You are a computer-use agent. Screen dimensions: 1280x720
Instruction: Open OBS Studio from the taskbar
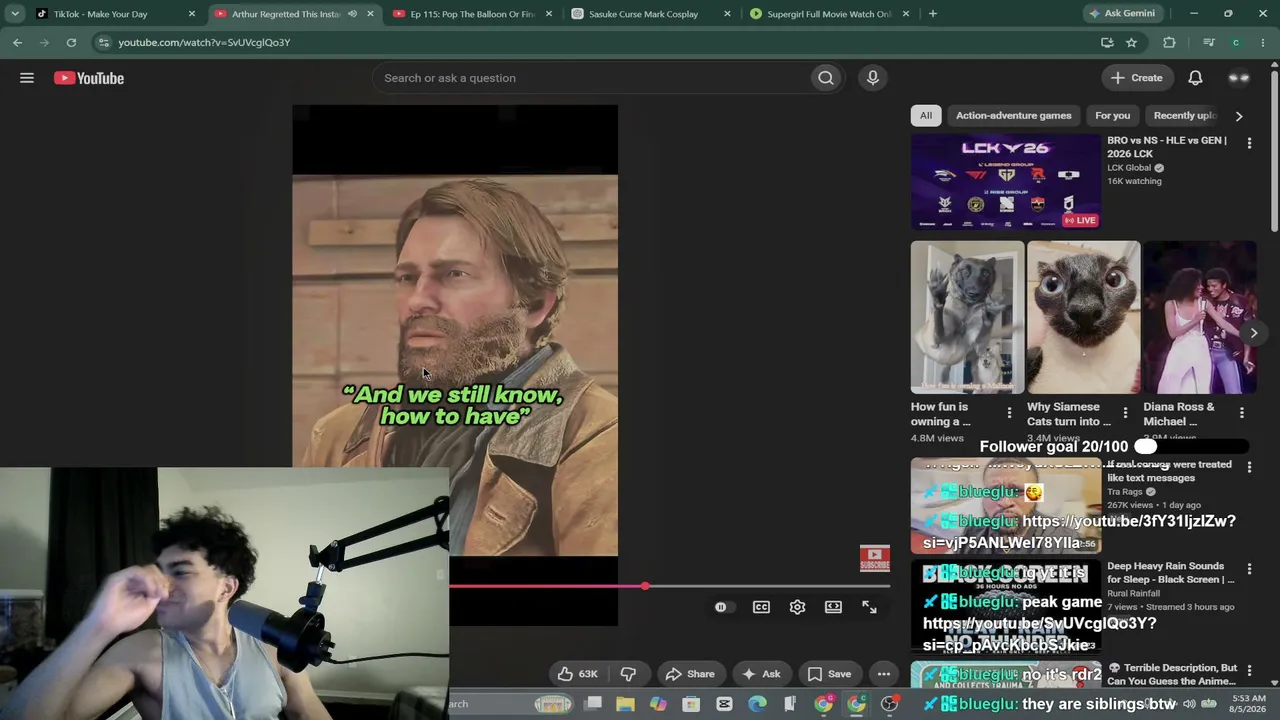coord(889,704)
